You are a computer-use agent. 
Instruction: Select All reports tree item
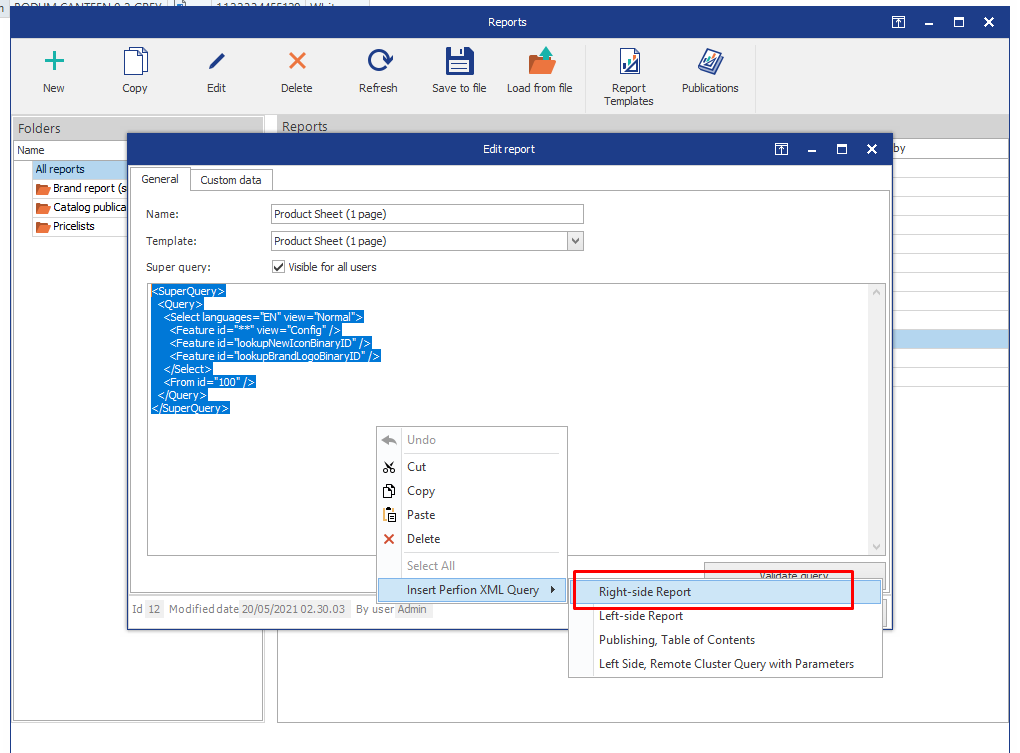pyautogui.click(x=80, y=169)
